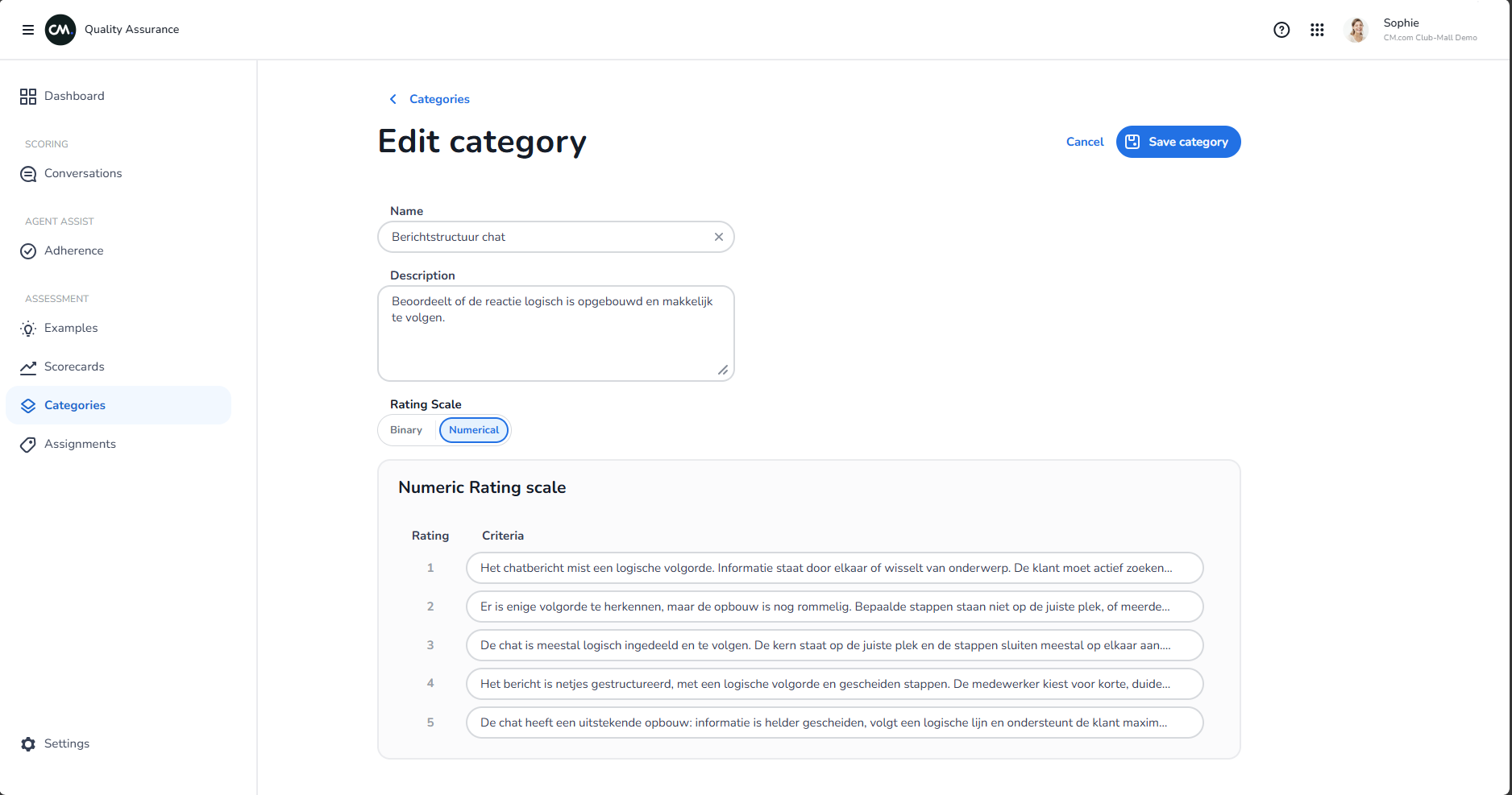Go to Dashboard in sidebar
1512x795 pixels.
[118, 96]
